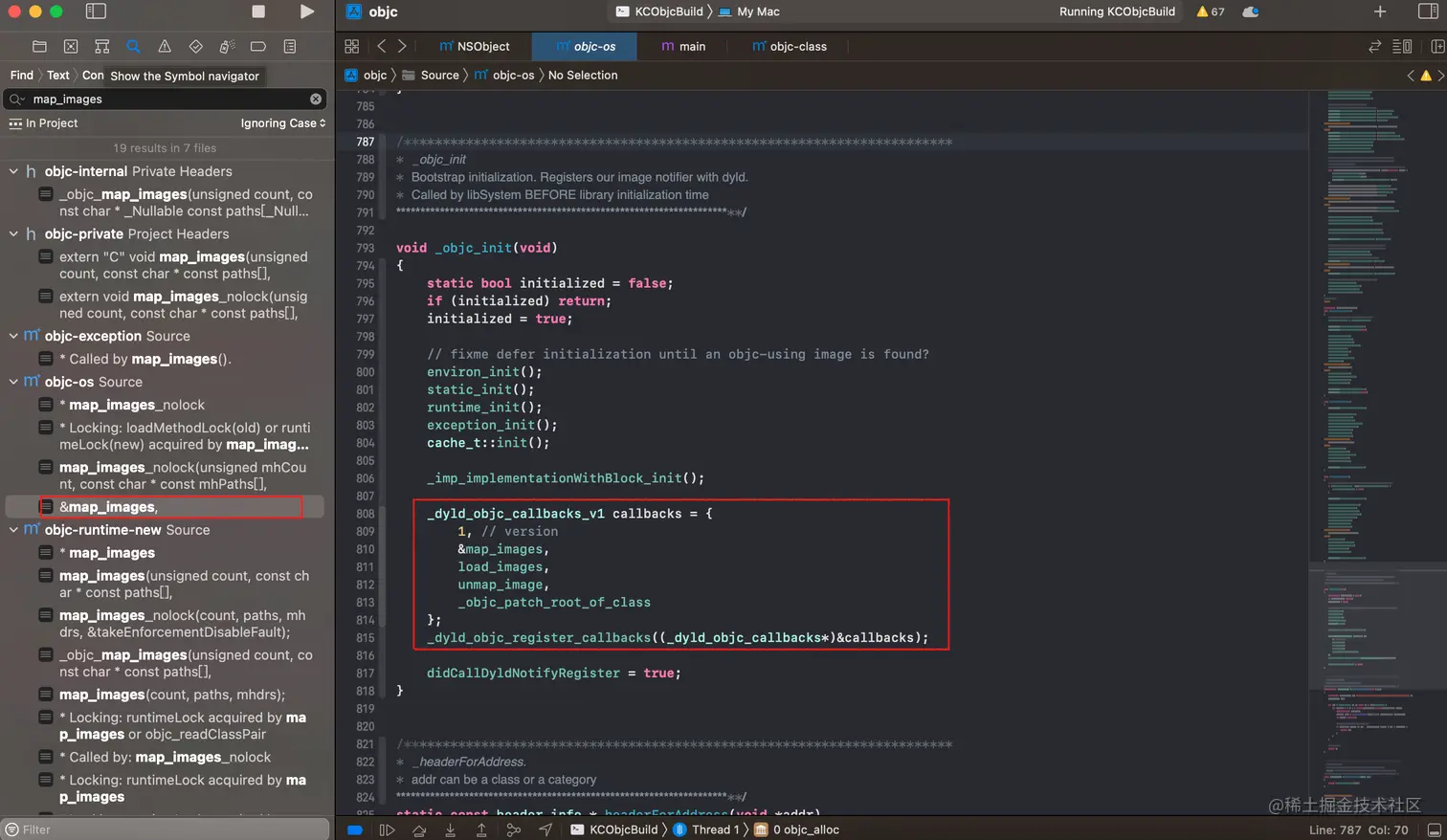Screen dimensions: 1447x840
Task: Toggle breakpoints activation in debug bar
Action: pyautogui.click(x=354, y=829)
